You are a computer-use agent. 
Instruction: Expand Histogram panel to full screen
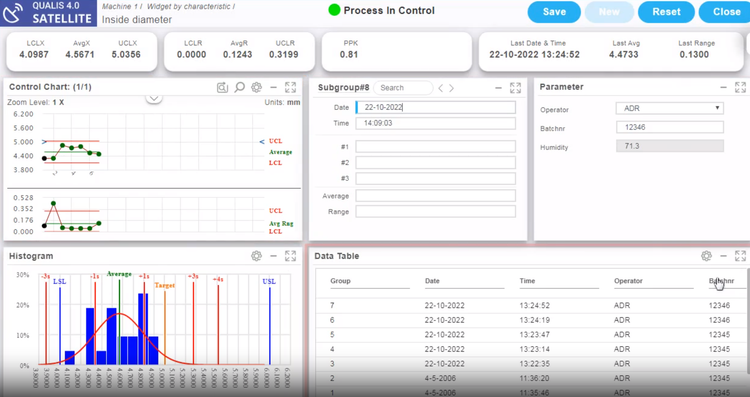[290, 256]
